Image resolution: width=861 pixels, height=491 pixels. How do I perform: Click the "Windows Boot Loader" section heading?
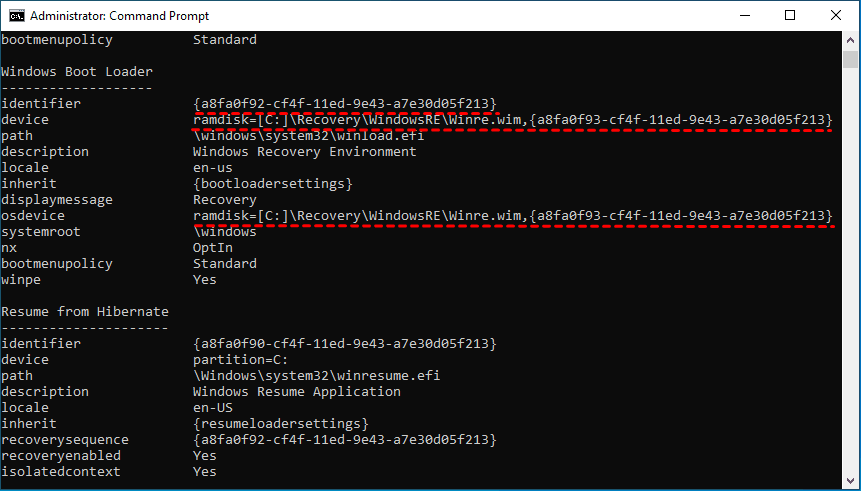coord(77,72)
